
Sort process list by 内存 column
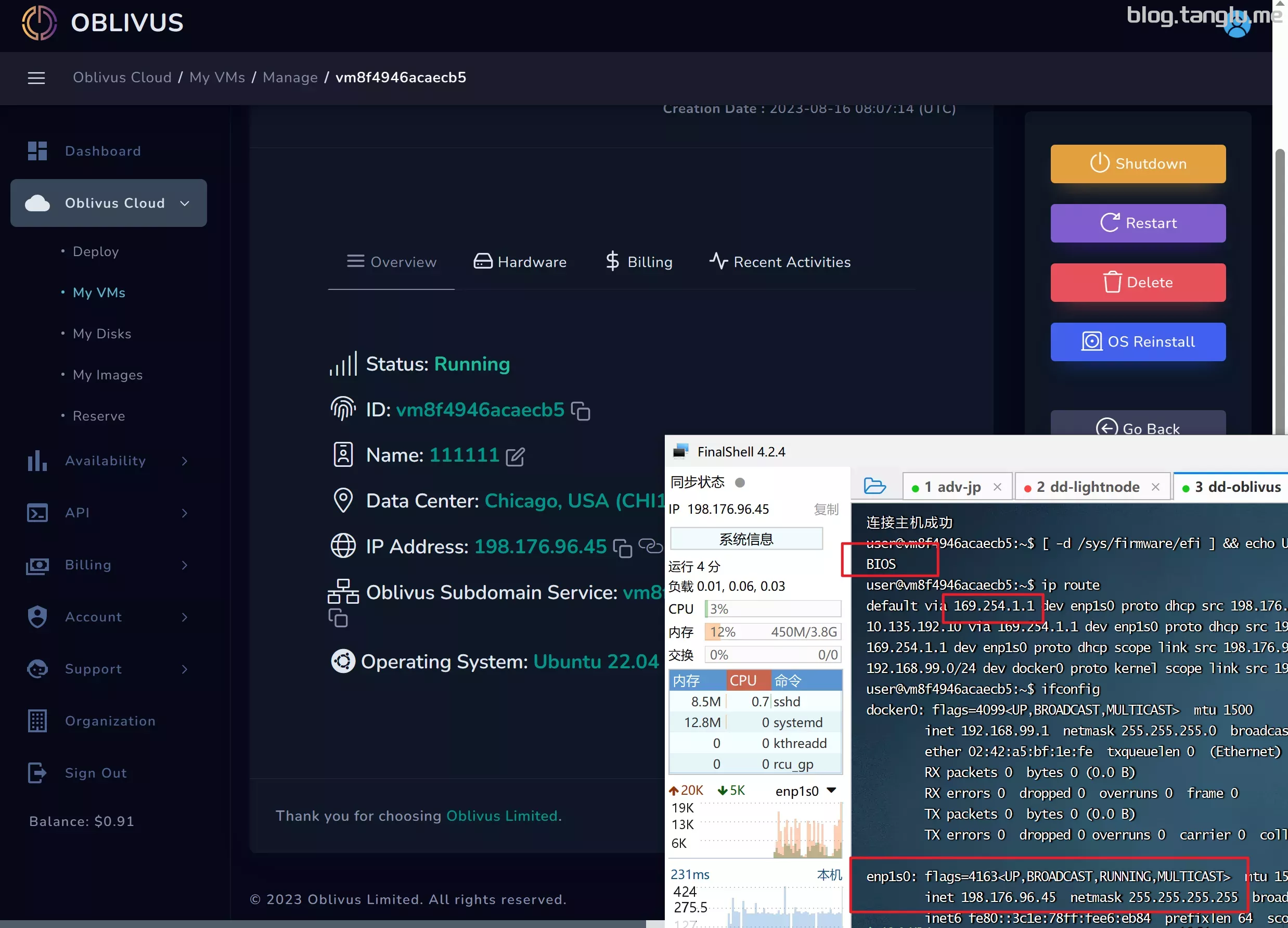pyautogui.click(x=698, y=680)
